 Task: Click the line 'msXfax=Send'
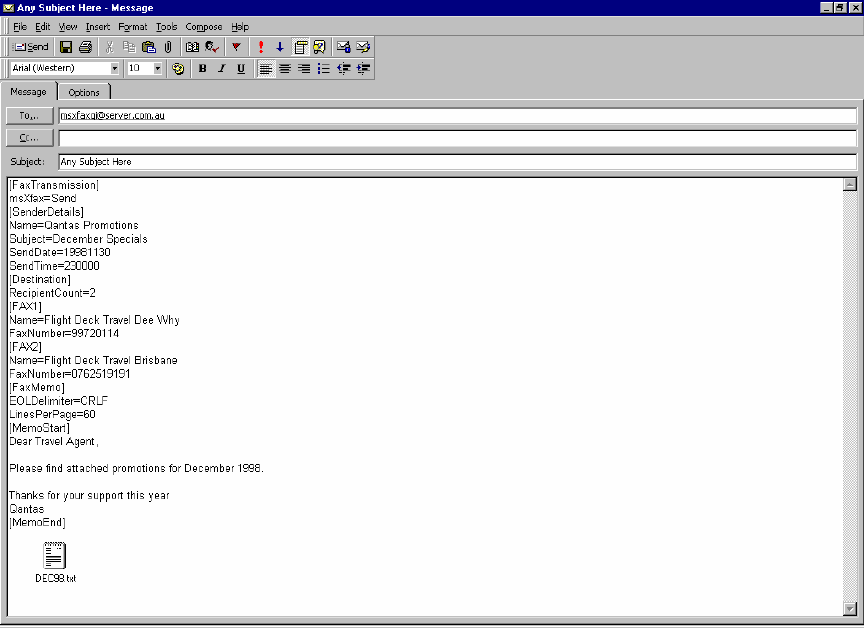(x=43, y=198)
